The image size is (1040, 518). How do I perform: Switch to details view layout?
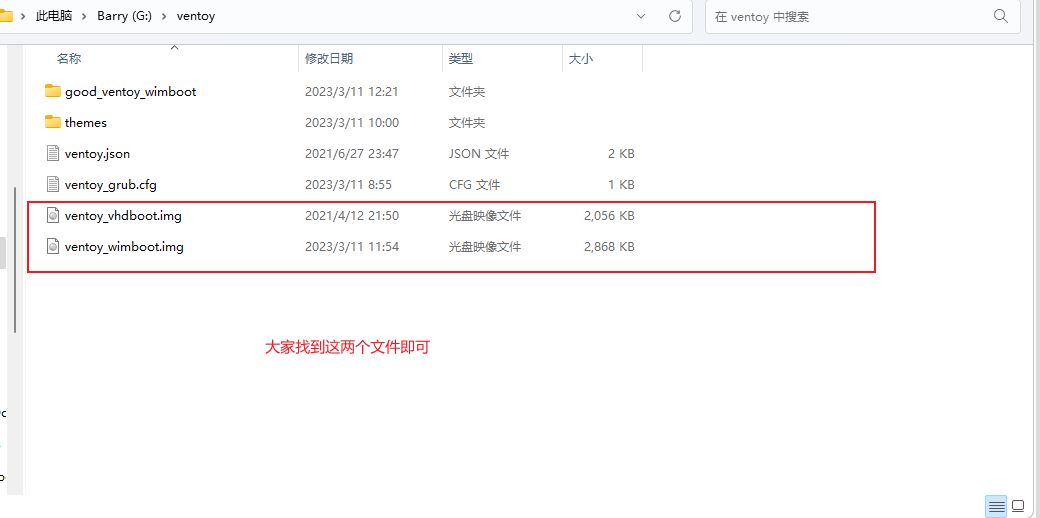point(996,505)
